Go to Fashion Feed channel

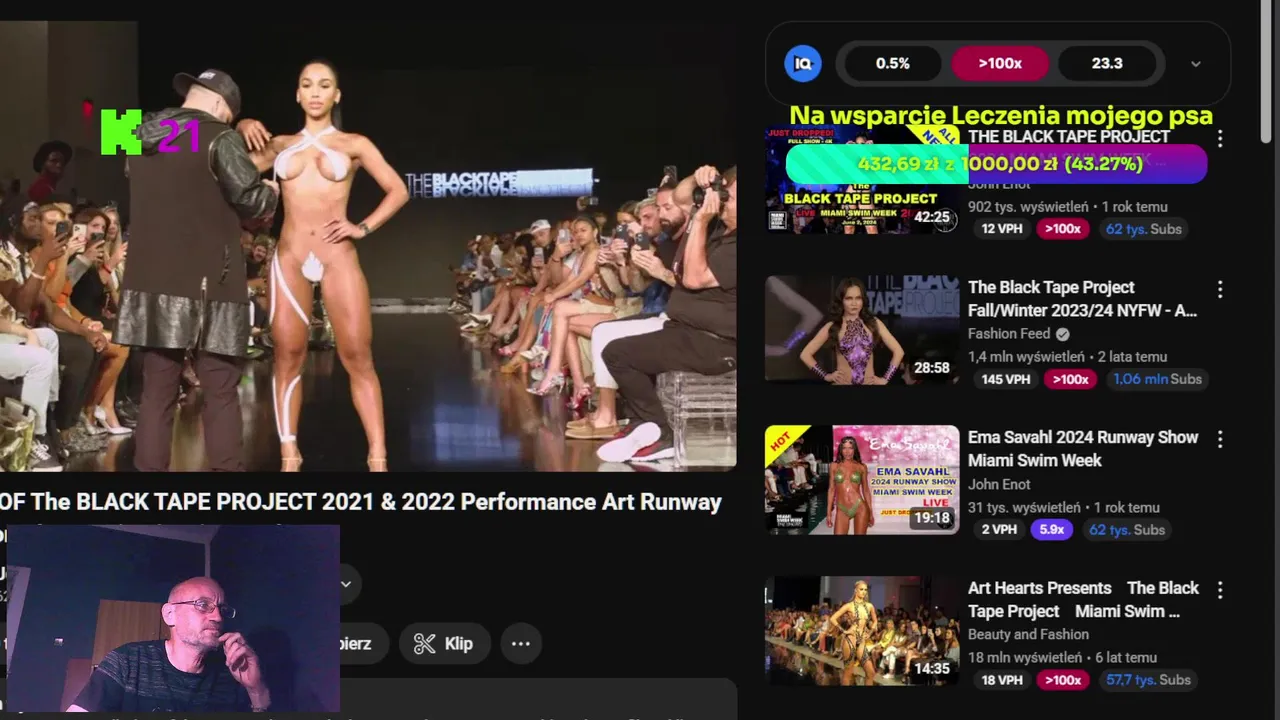pos(1009,334)
